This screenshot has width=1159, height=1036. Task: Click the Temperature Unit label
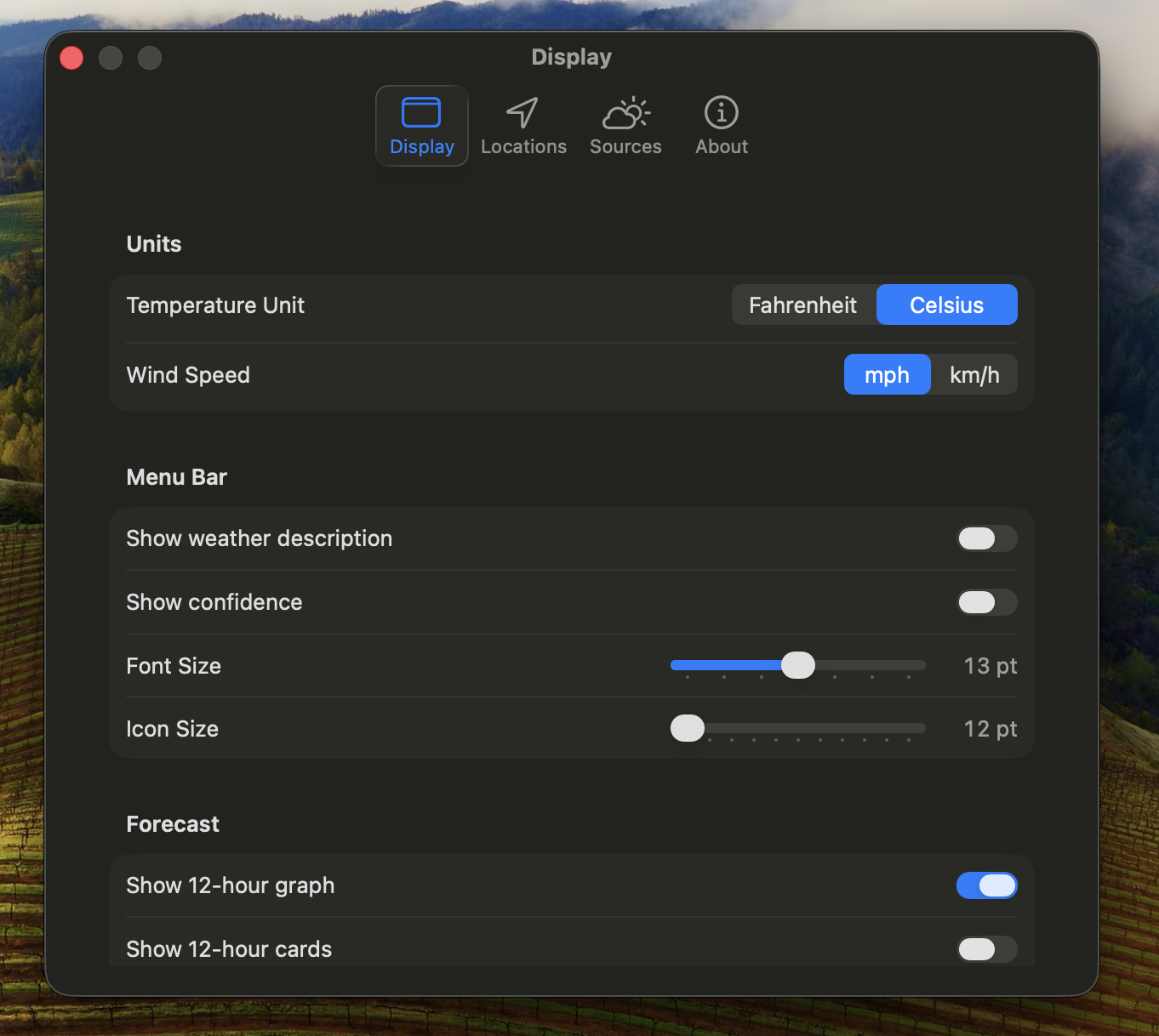215,305
